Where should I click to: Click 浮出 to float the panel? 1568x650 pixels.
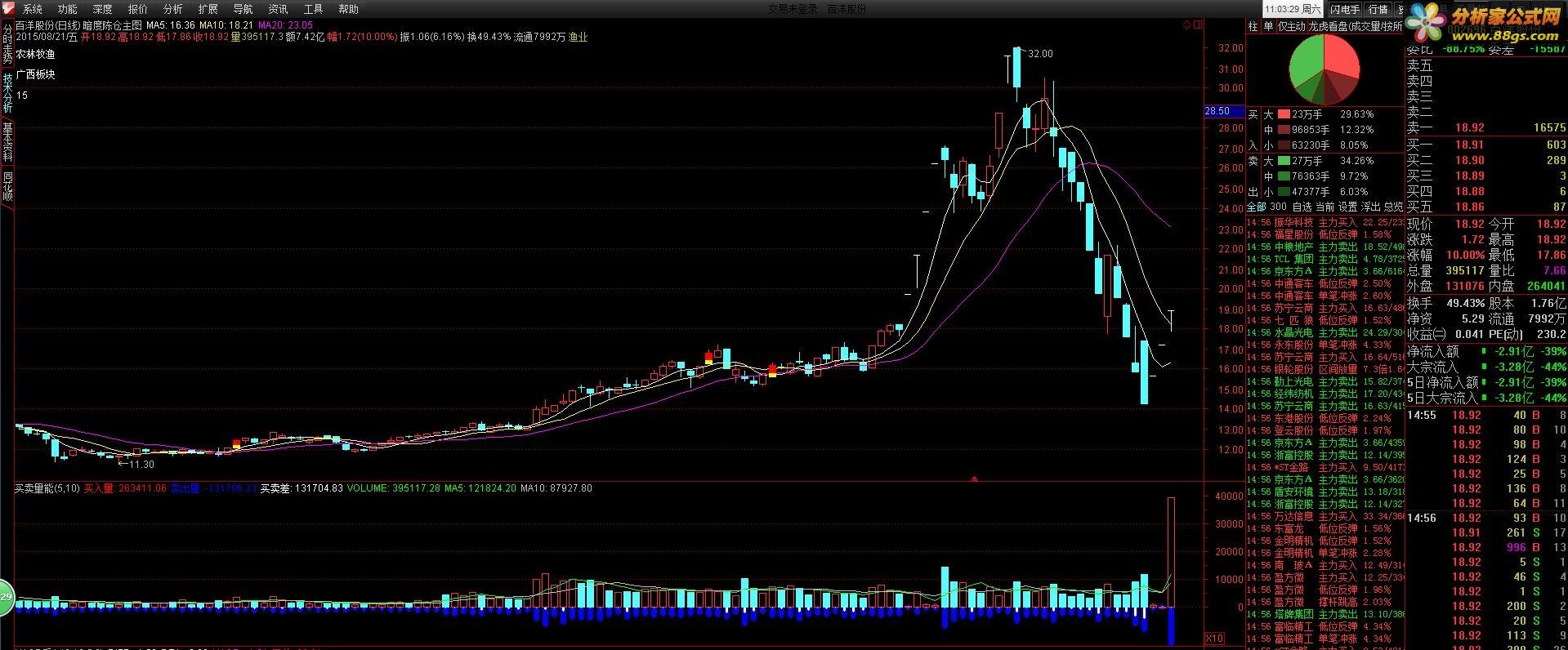pos(1370,207)
